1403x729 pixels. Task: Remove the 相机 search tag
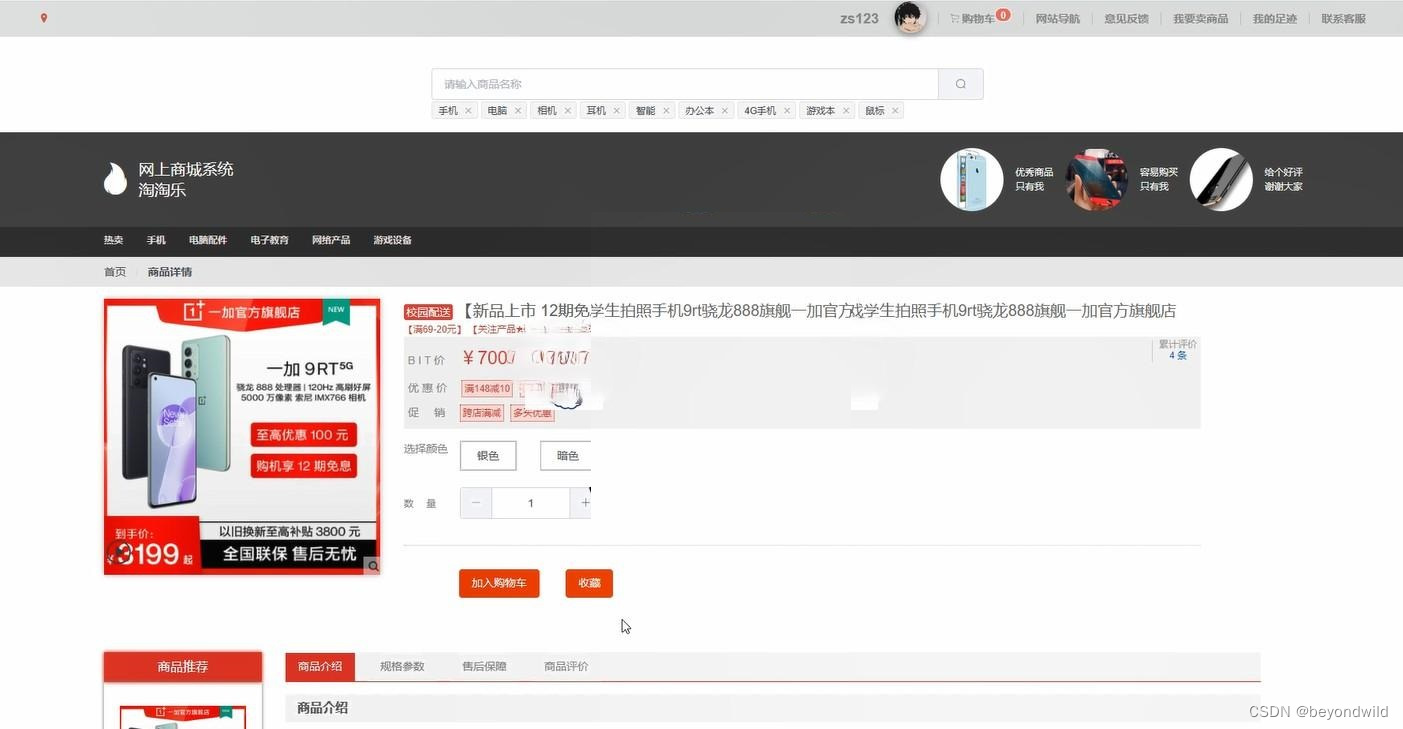(x=568, y=111)
